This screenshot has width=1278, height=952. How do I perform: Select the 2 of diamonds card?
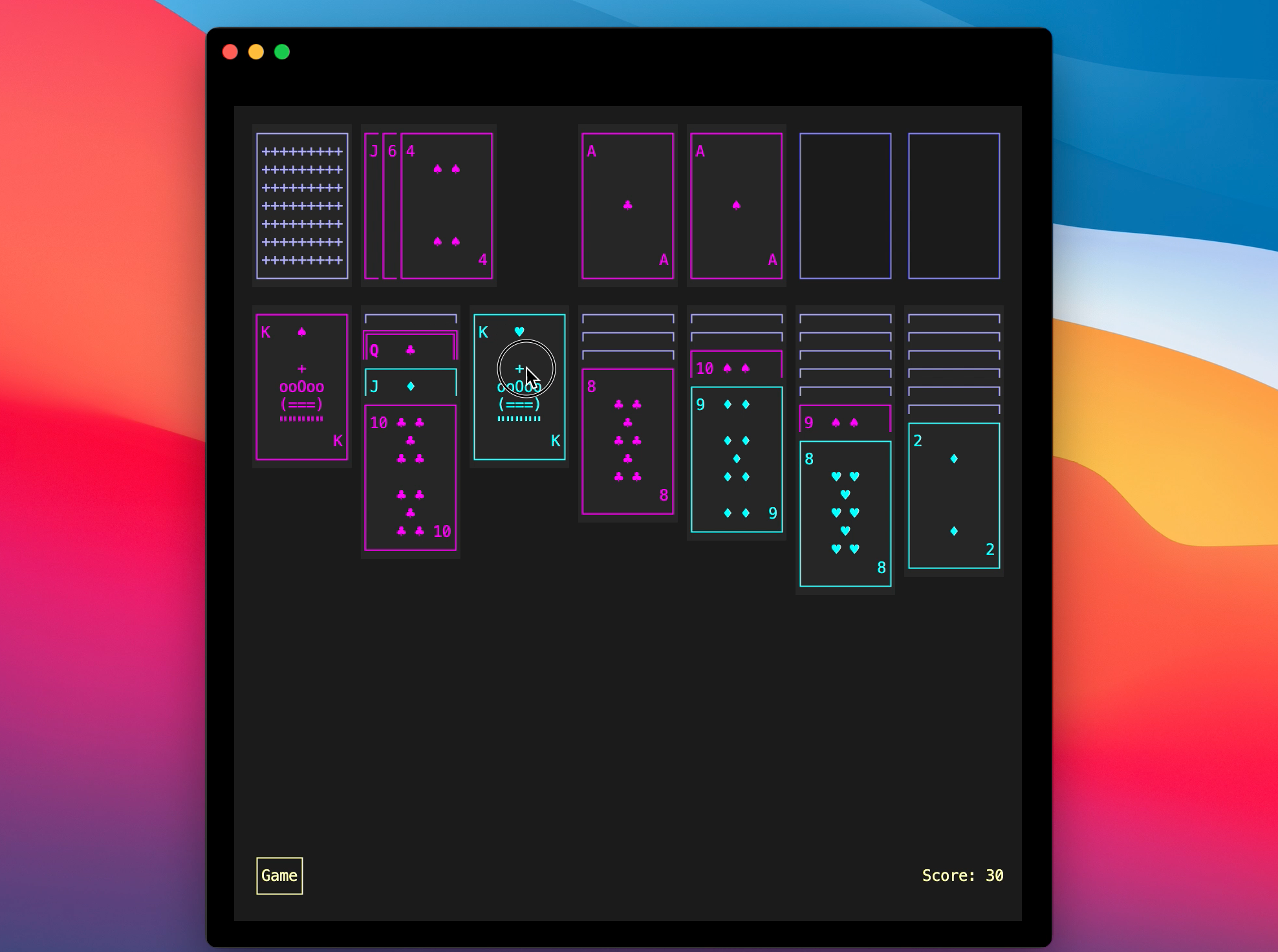pos(953,495)
